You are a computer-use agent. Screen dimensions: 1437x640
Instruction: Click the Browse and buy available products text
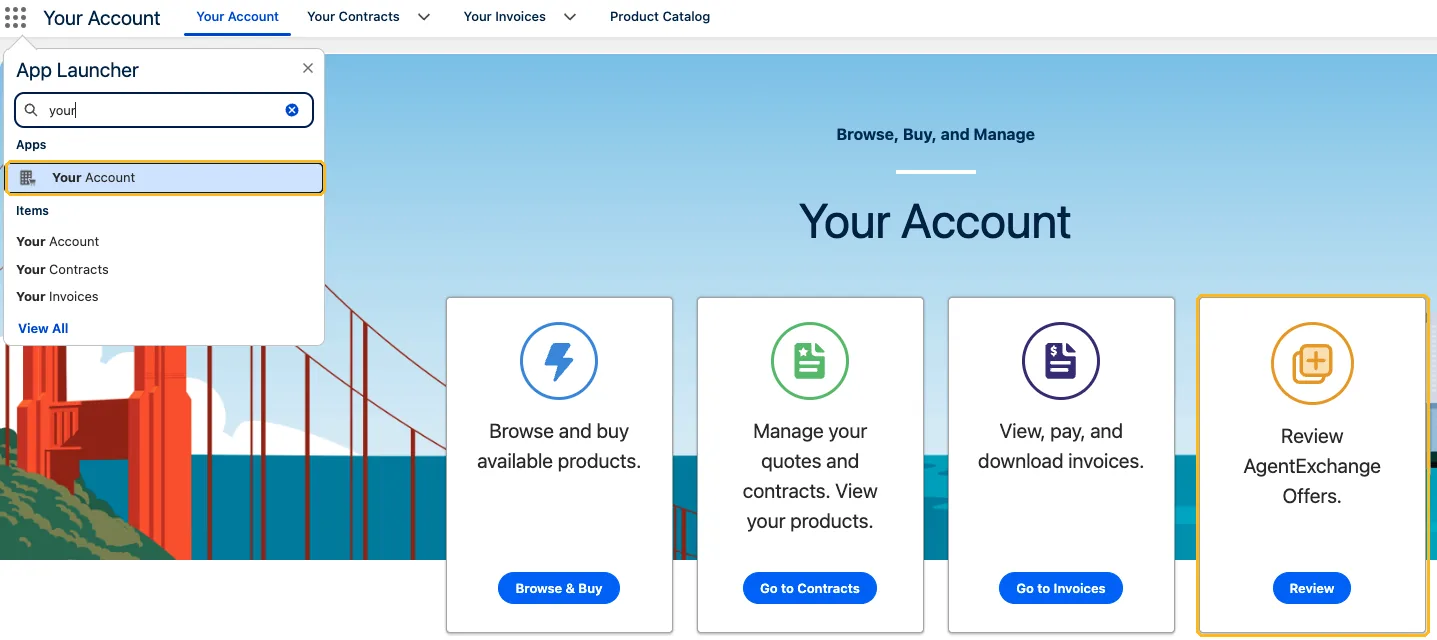559,447
